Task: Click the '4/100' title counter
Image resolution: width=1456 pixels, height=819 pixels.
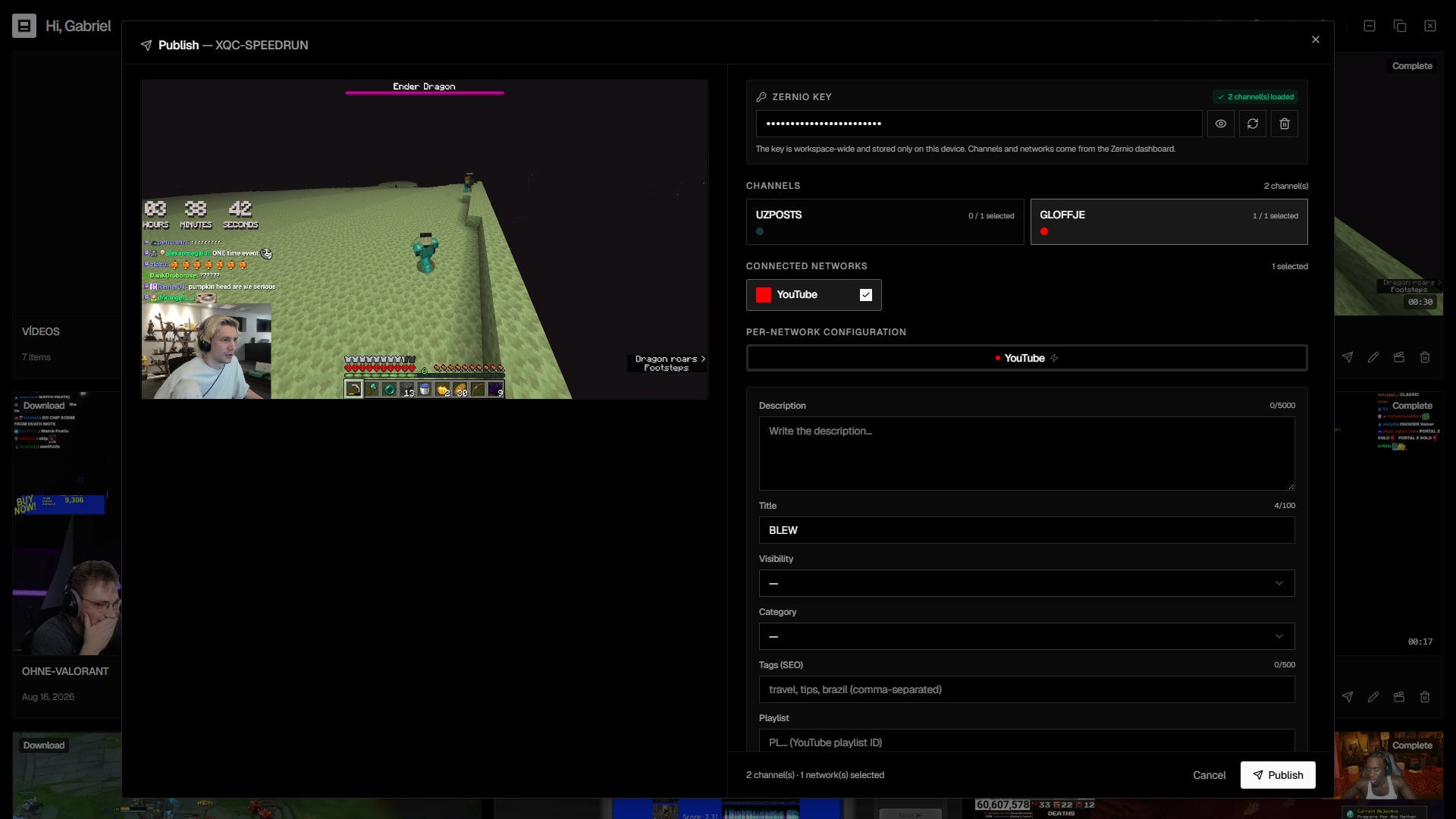Action: pyautogui.click(x=1285, y=506)
